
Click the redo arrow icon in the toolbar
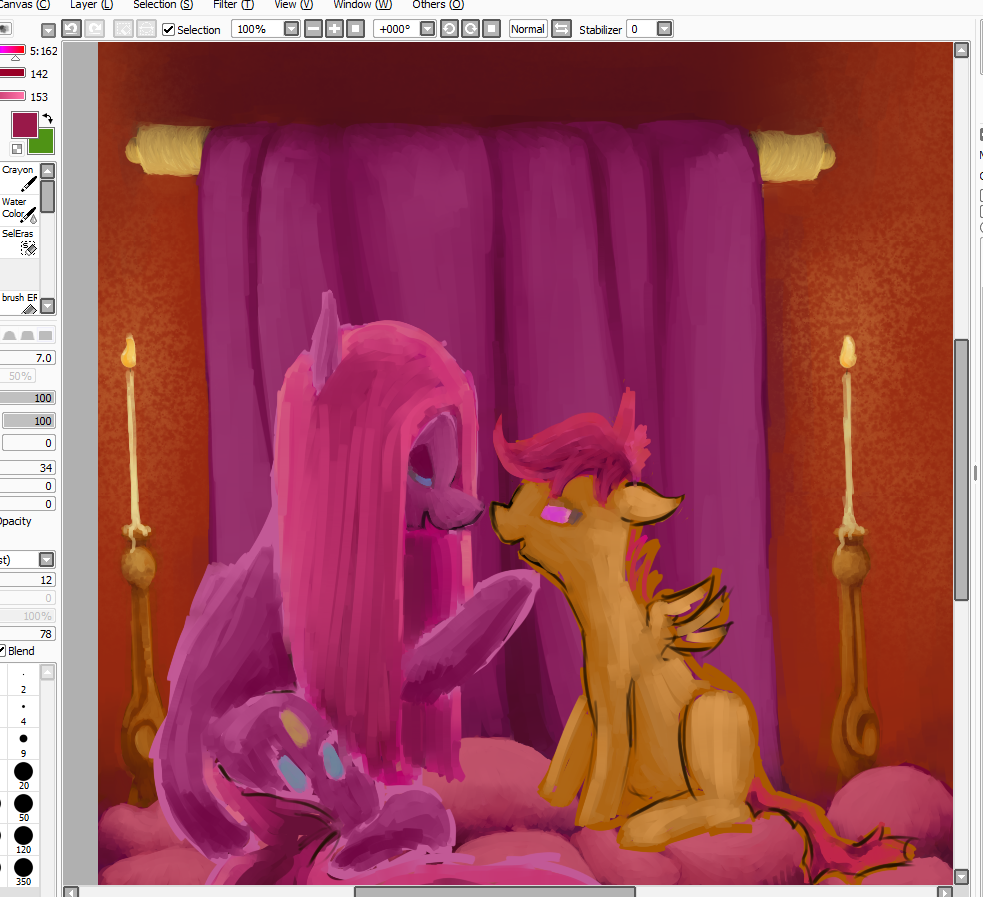point(95,29)
